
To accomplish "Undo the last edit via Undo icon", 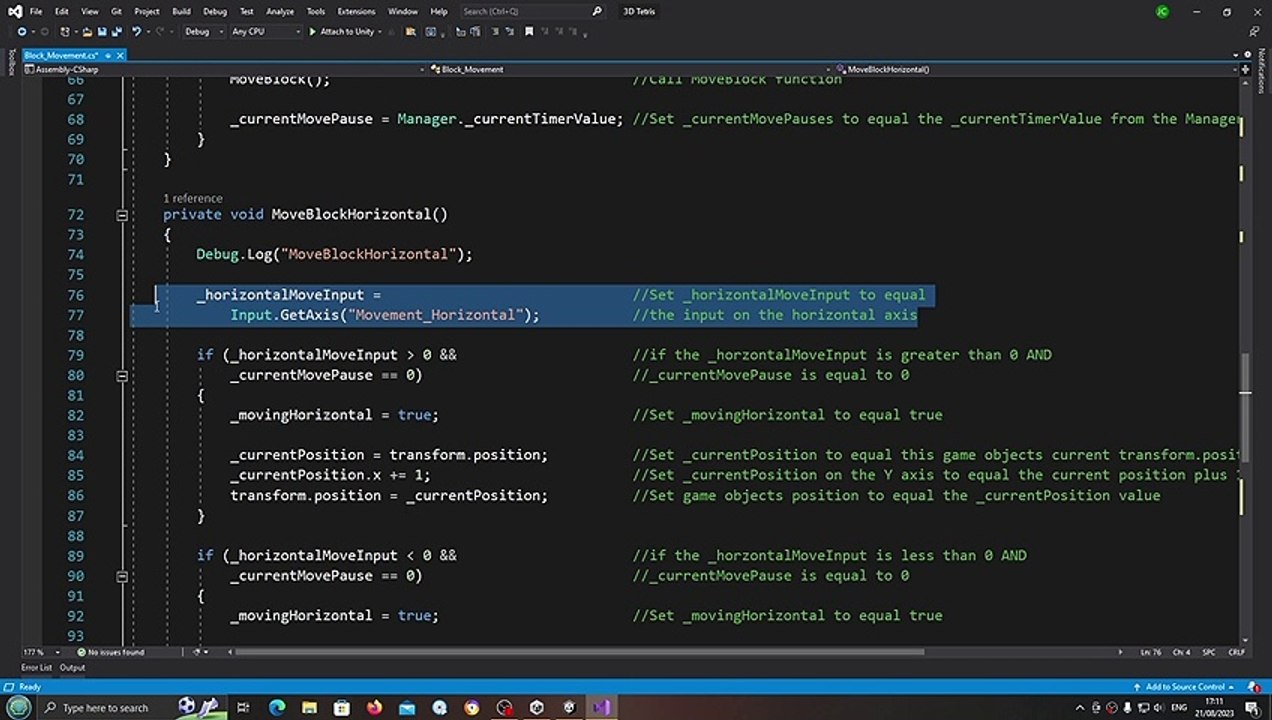I will pyautogui.click(x=136, y=31).
